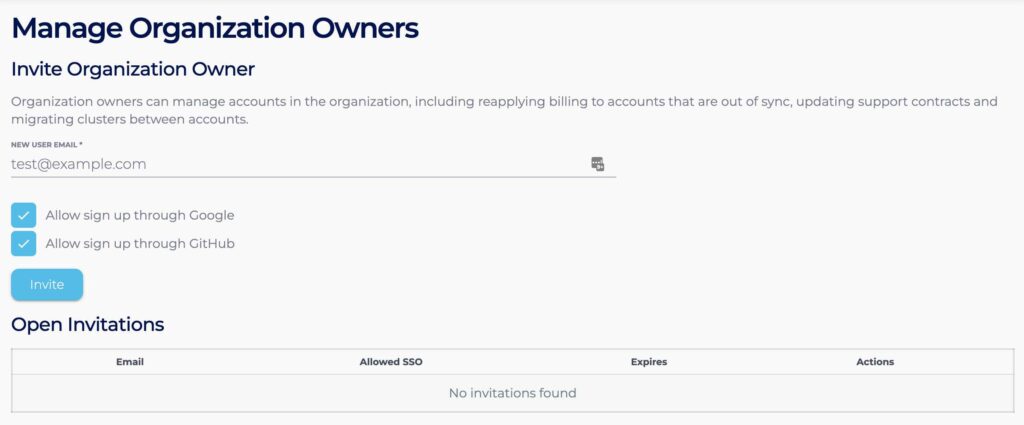The width and height of the screenshot is (1024, 425).
Task: Focus the New User Email input field
Action: coord(300,164)
